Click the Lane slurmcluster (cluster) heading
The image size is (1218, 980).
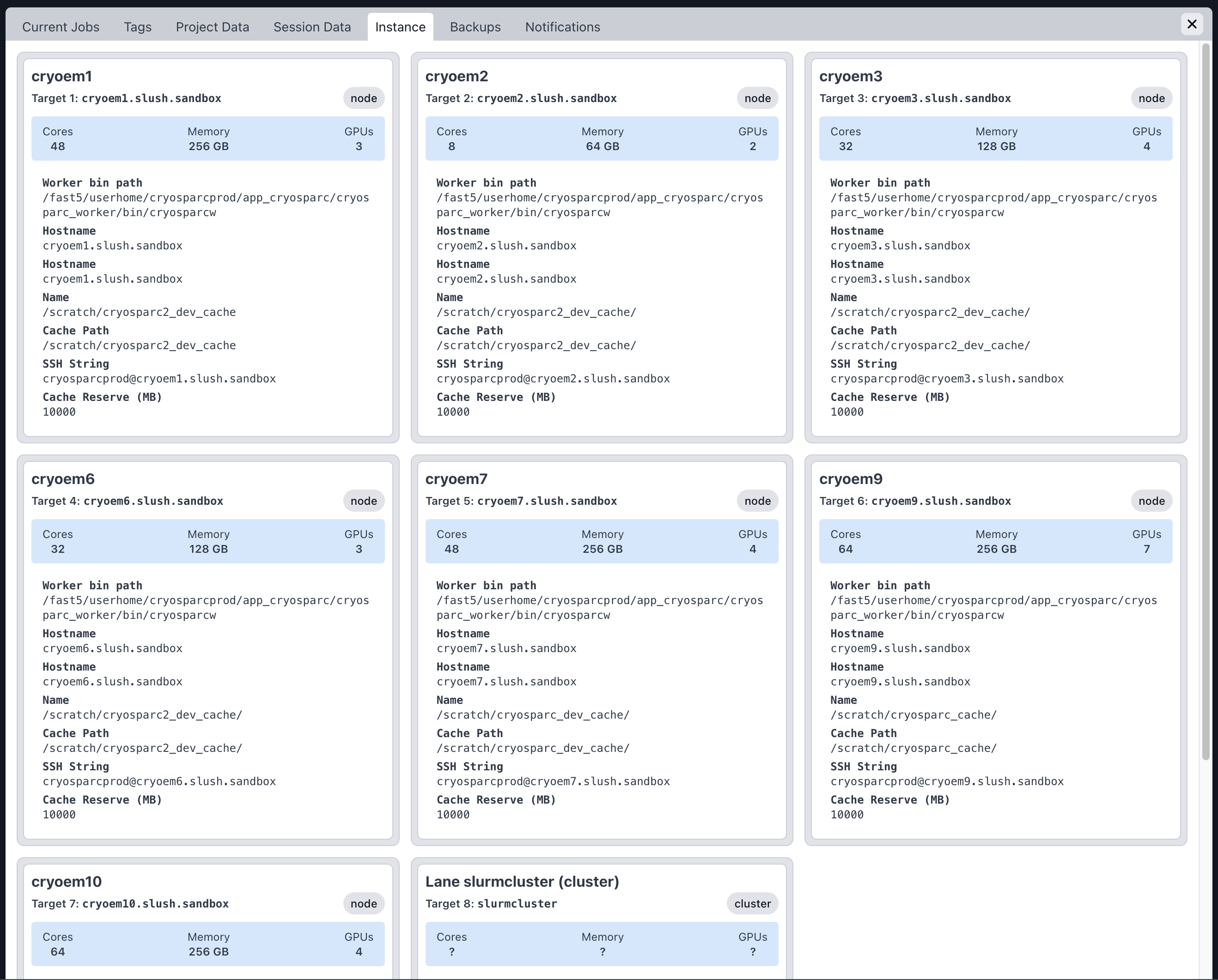[x=521, y=881]
